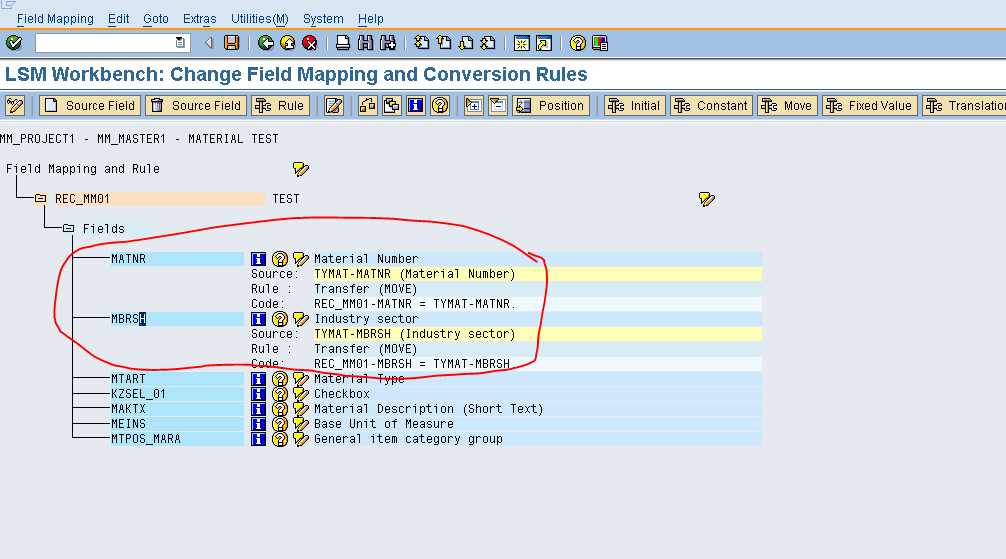Click the Find Next binoculars icon

[x=388, y=43]
